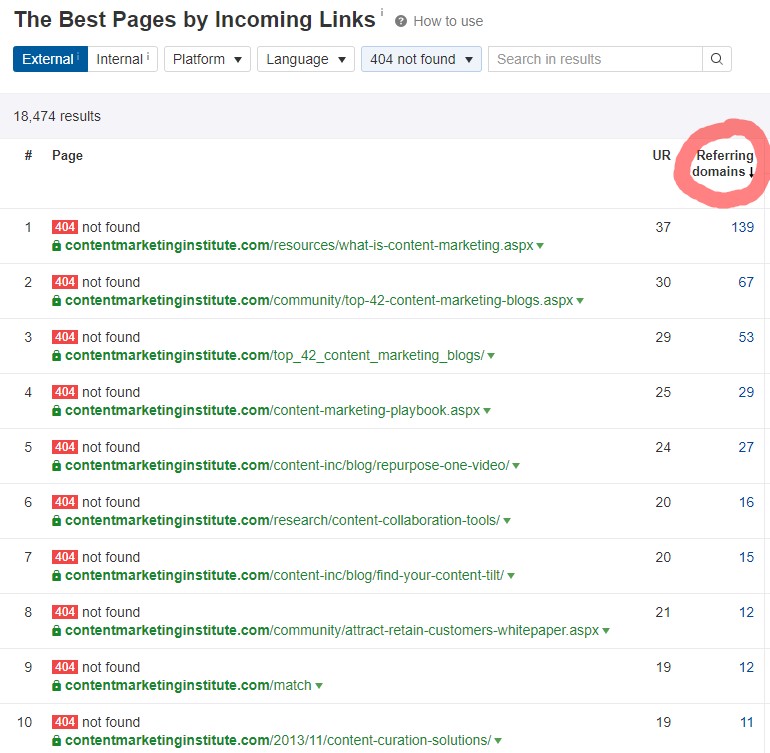Open 2013/11/content-curation-solutions/ page link
The height and width of the screenshot is (753, 770).
[x=278, y=741]
